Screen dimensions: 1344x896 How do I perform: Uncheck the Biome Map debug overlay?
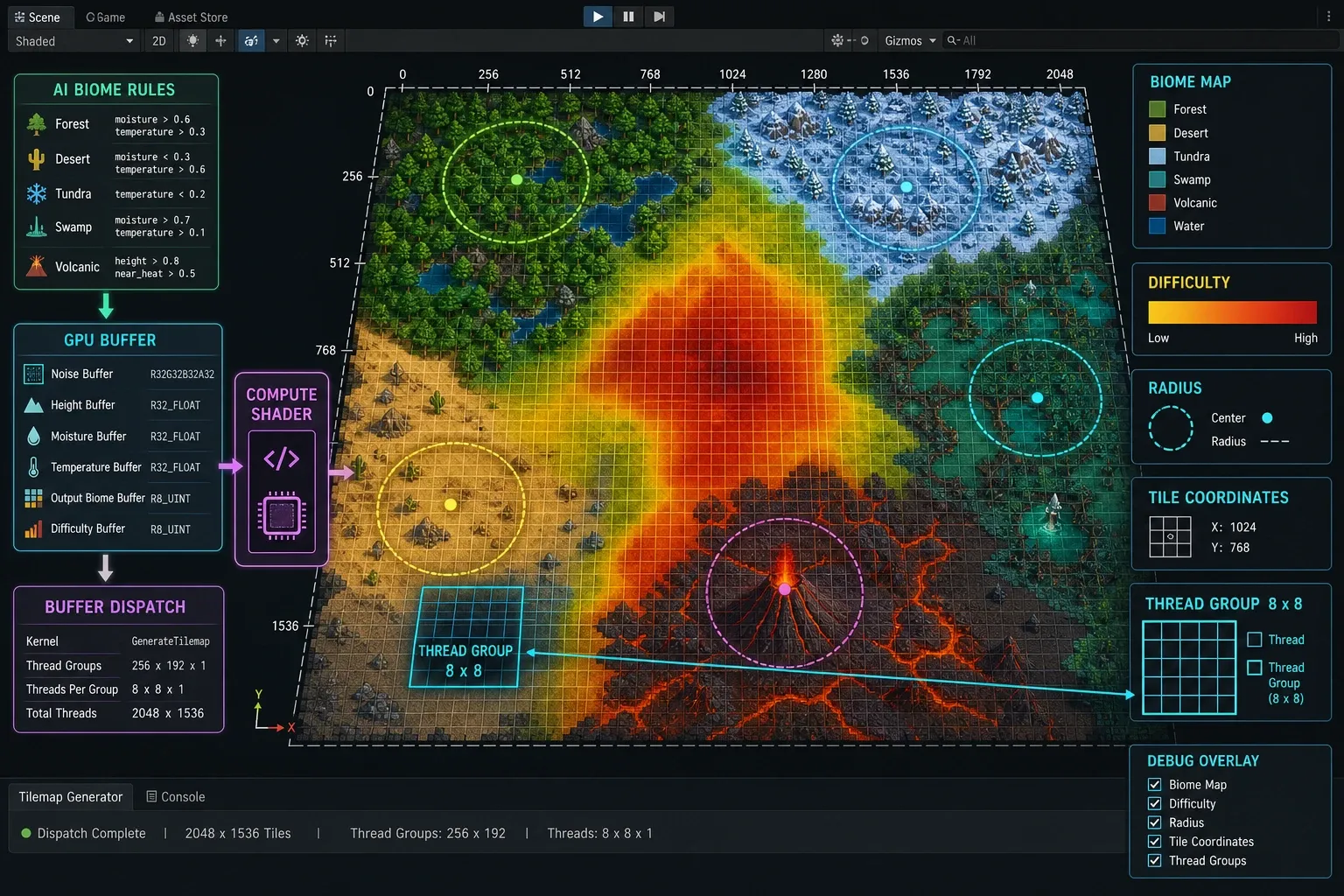pyautogui.click(x=1155, y=785)
